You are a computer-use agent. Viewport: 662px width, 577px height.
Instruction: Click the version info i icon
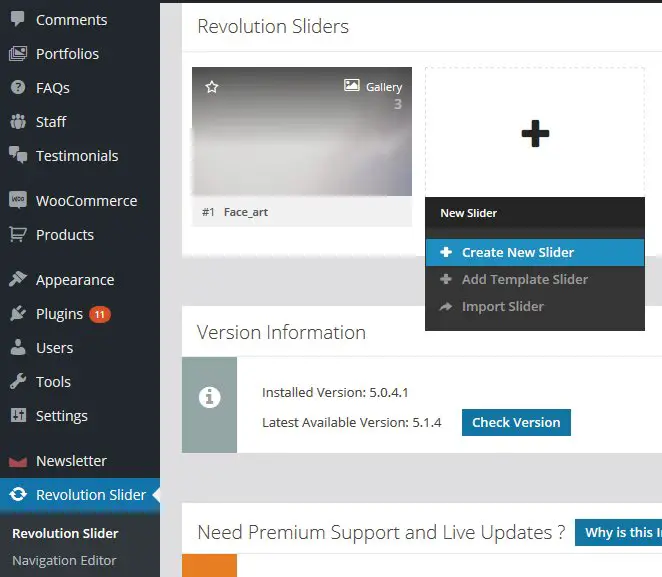(x=209, y=397)
